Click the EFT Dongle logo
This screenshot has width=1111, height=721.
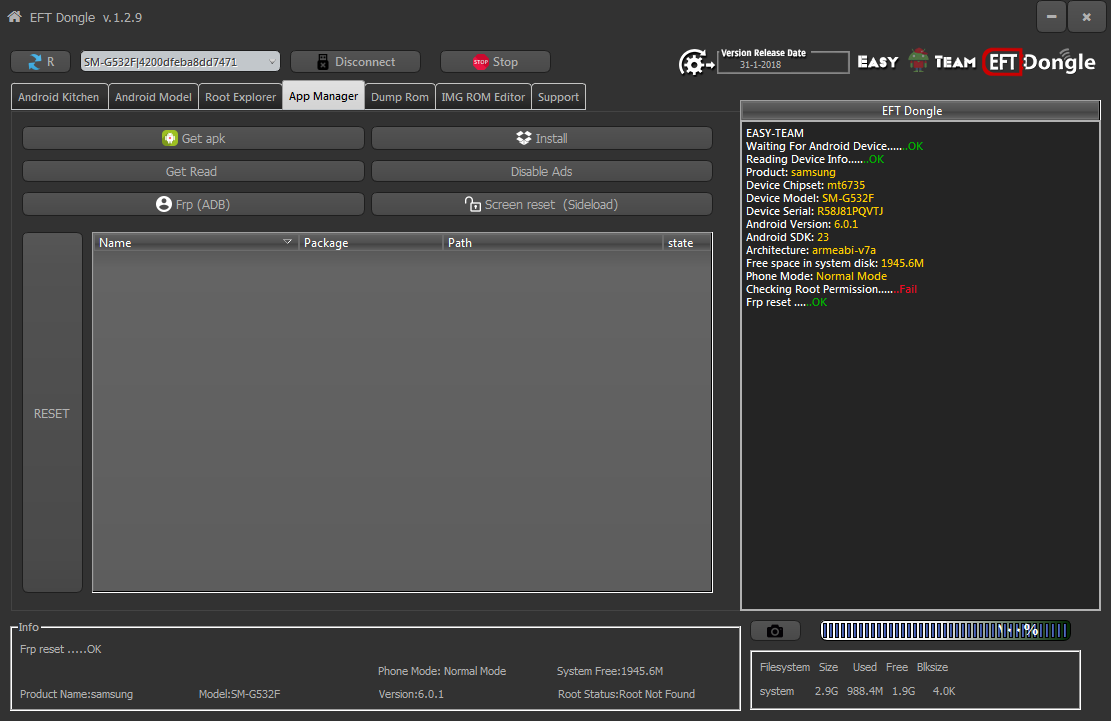click(x=1039, y=62)
